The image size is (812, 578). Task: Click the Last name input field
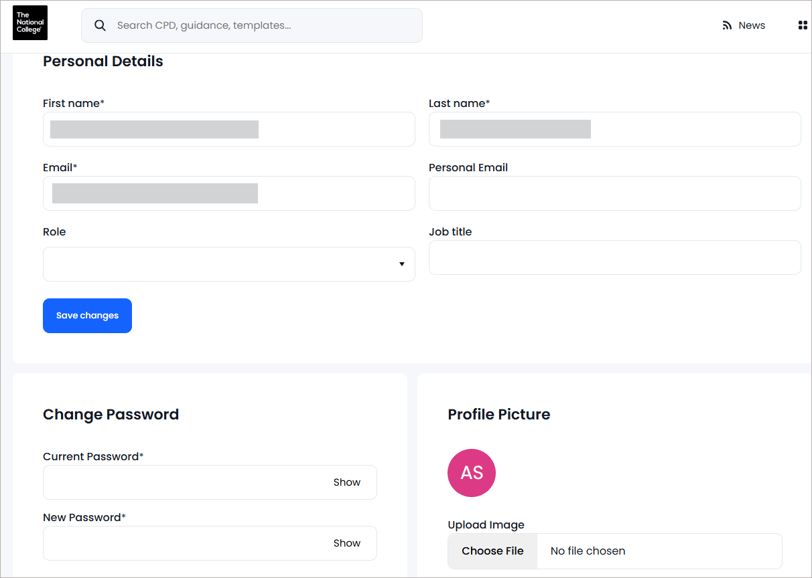pos(614,129)
